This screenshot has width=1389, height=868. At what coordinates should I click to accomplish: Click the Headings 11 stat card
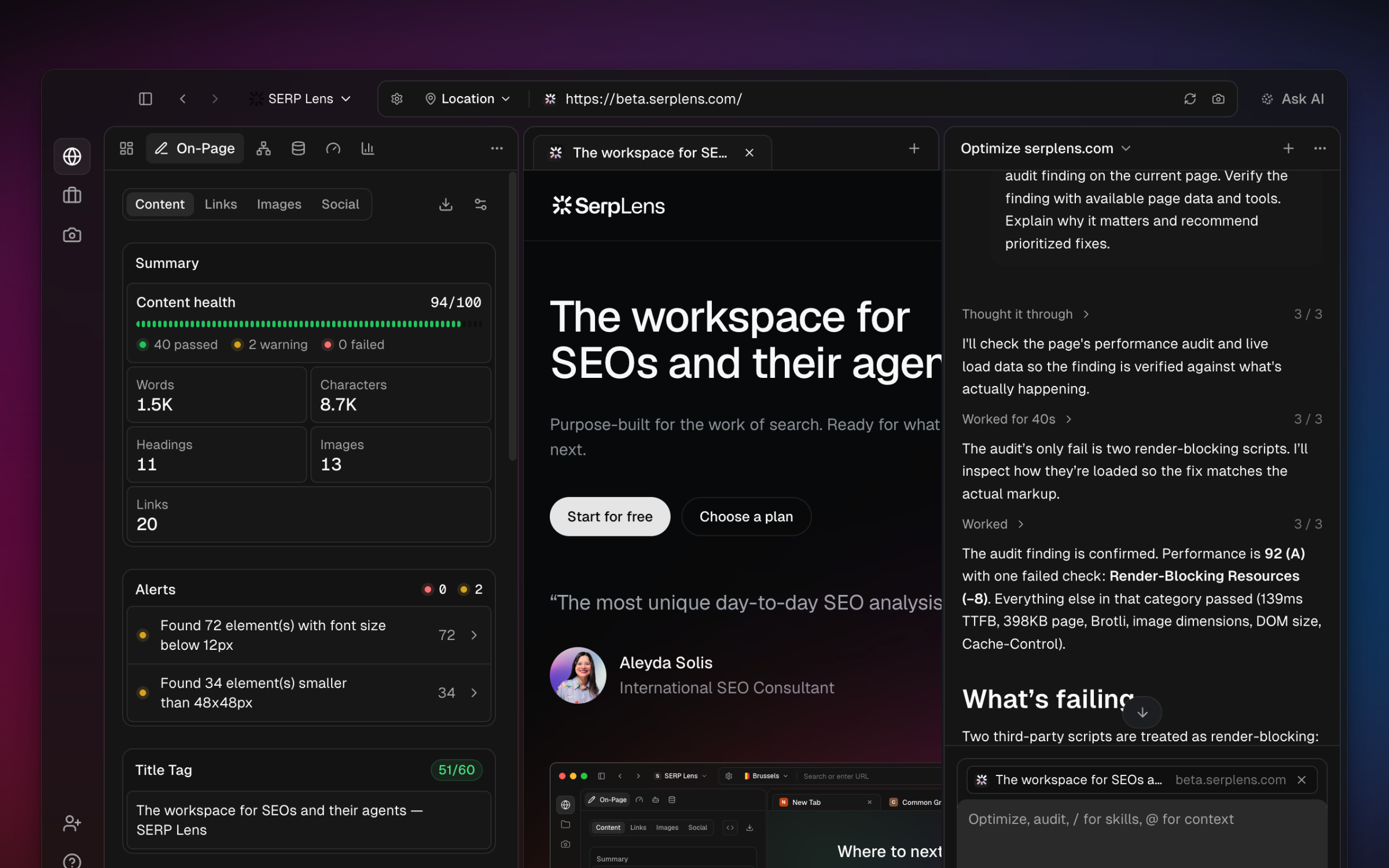[216, 455]
